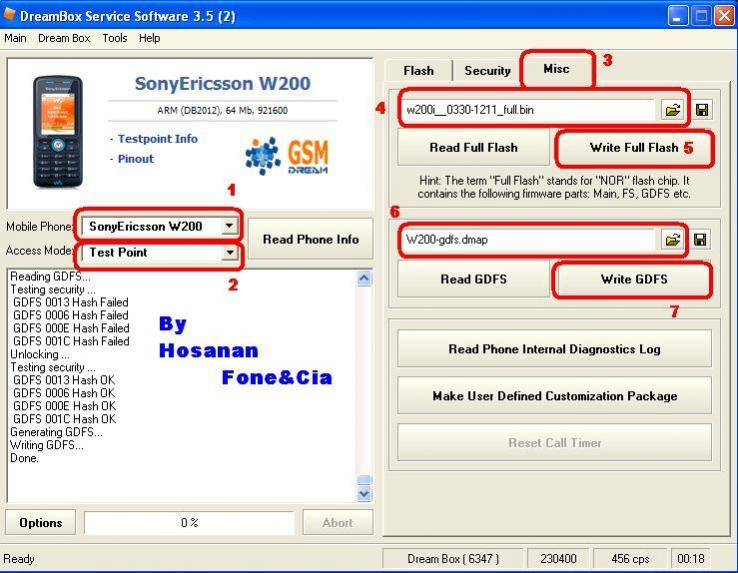
Task: Click 'GDFS 0013 Hash OK' log line
Action: pos(64,380)
